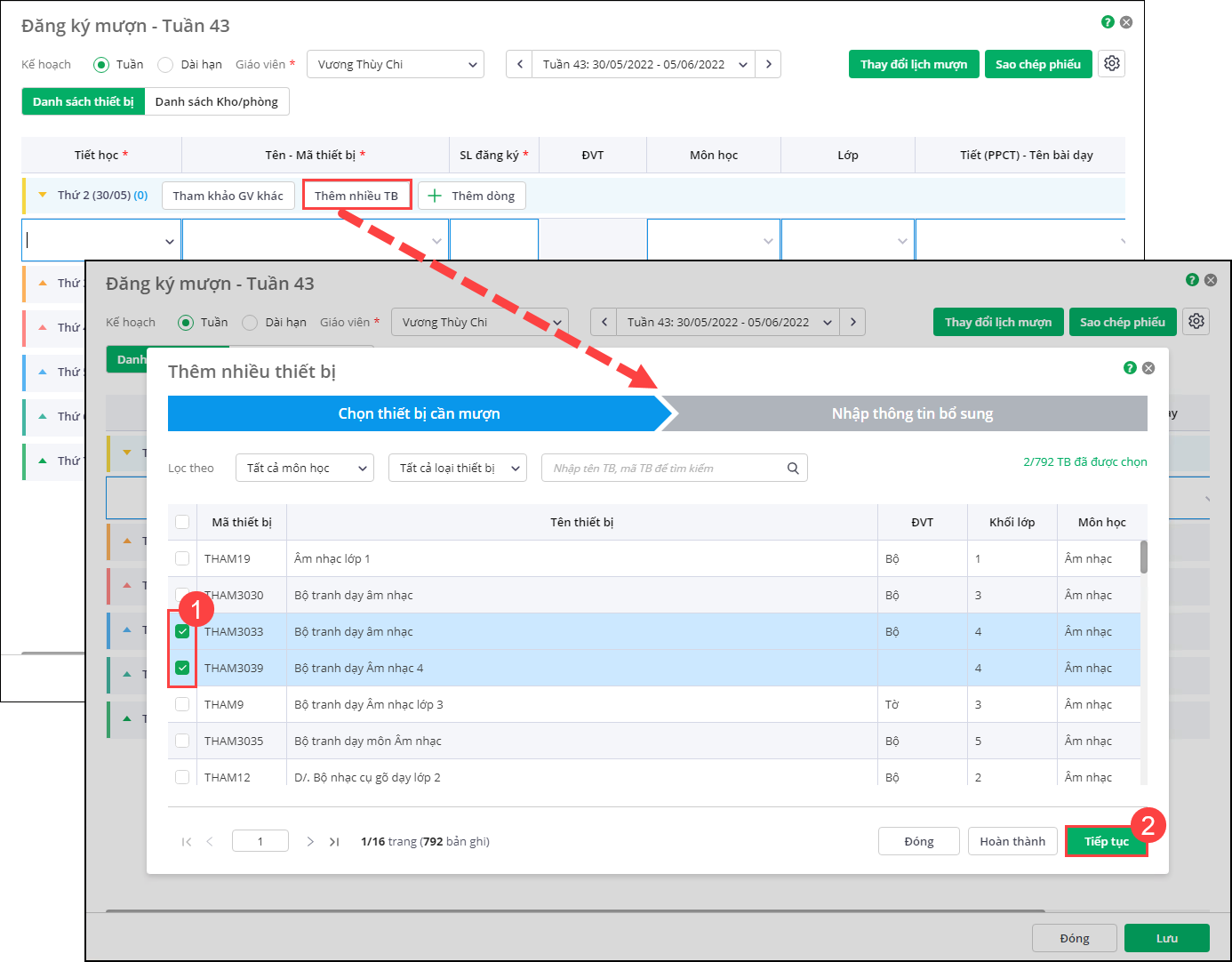Viewport: 1232px width, 962px height.
Task: Go to previous week using left arrow in top window
Action: (519, 64)
